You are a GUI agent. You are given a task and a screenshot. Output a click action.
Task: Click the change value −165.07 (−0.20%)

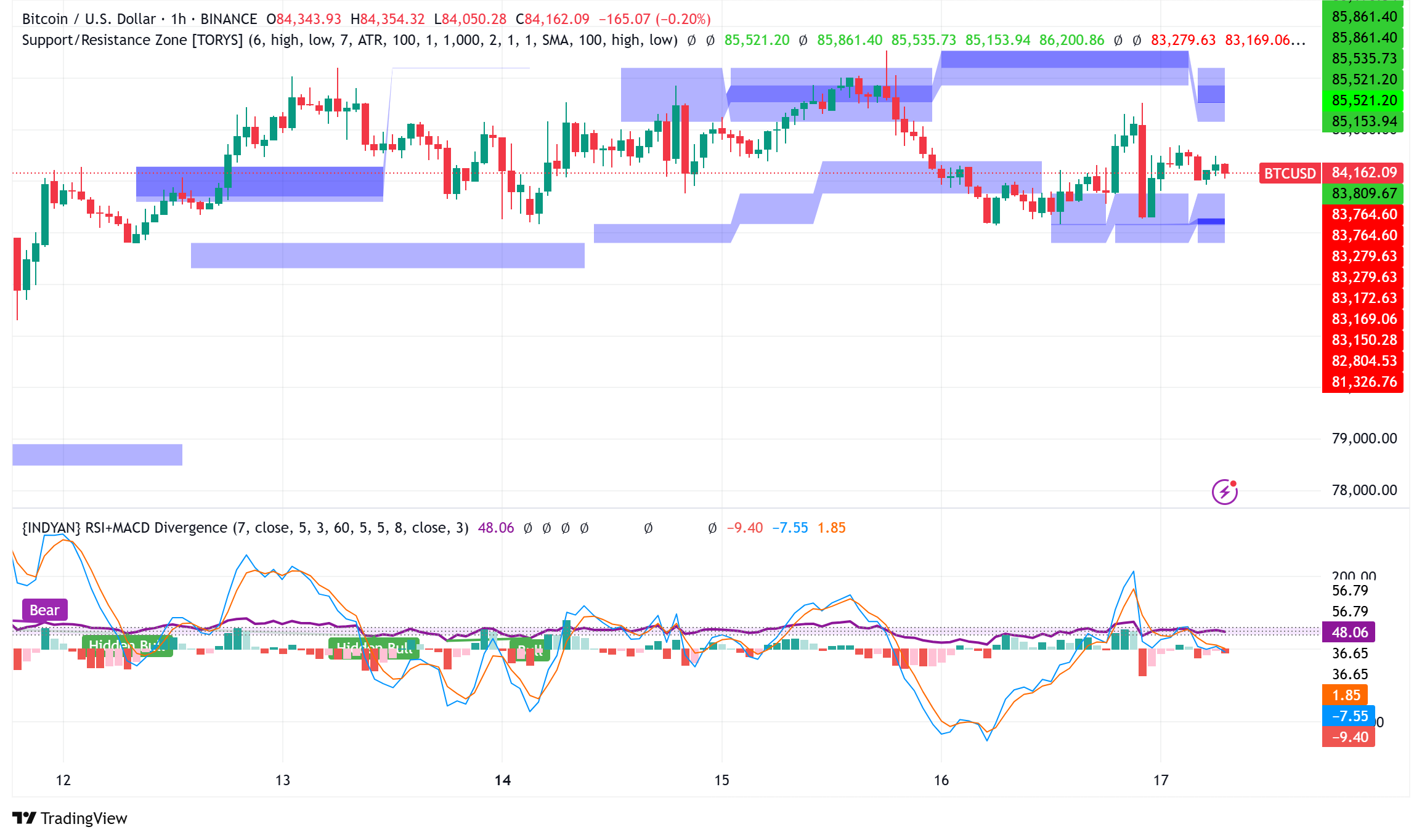pyautogui.click(x=655, y=19)
